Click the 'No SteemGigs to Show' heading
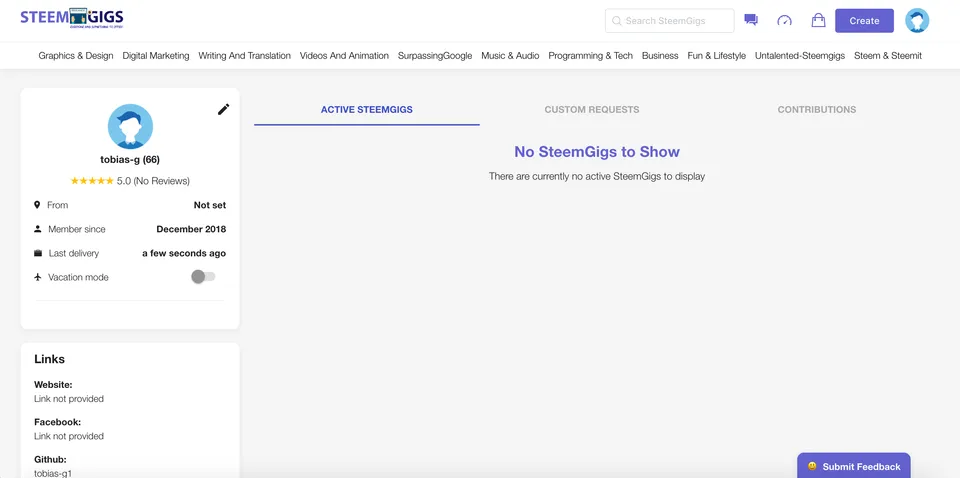Image resolution: width=960 pixels, height=478 pixels. 597,152
